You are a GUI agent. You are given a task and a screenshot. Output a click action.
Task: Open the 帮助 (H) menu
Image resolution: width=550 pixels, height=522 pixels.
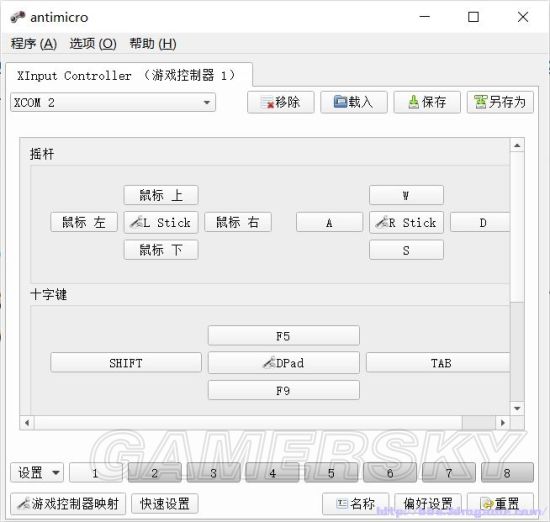pyautogui.click(x=153, y=44)
